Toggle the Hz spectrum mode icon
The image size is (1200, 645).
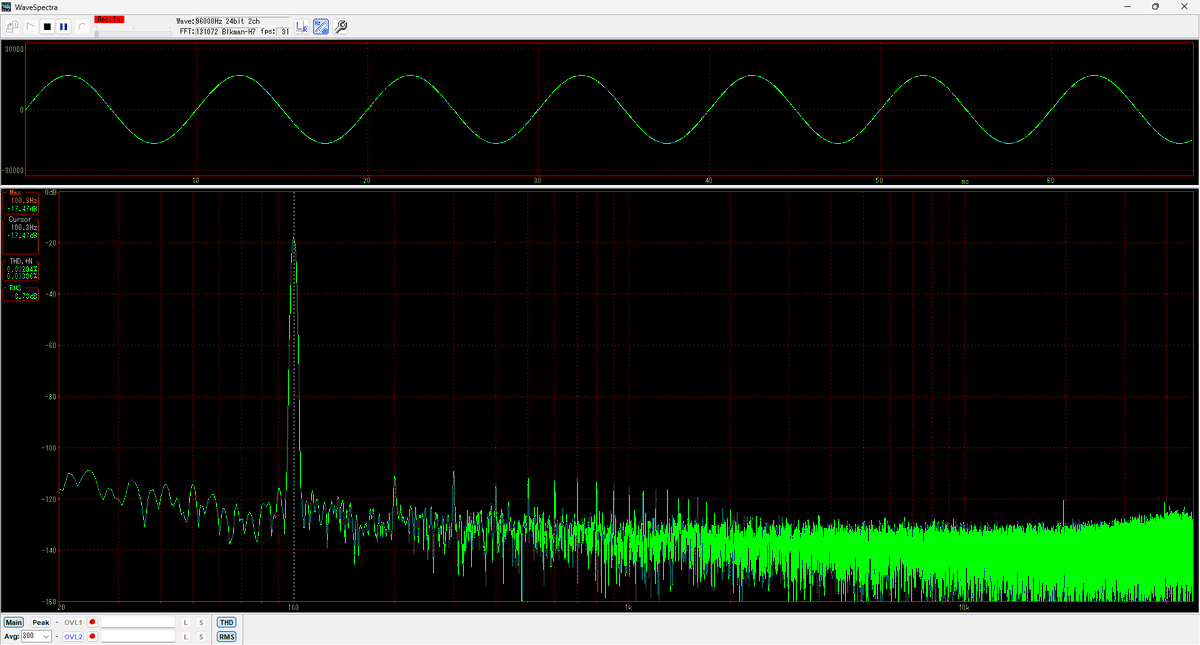(x=321, y=27)
